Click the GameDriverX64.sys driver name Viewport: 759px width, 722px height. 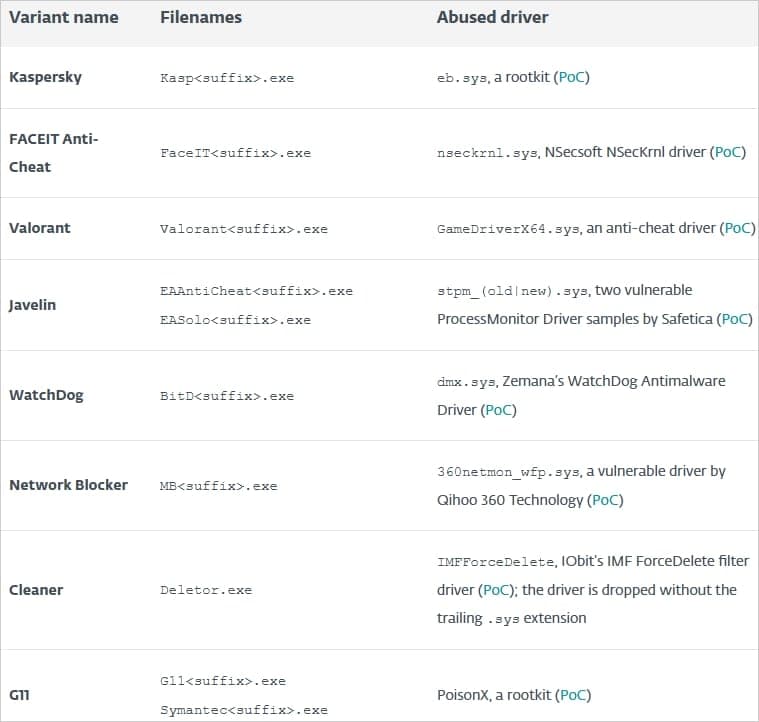(x=508, y=229)
